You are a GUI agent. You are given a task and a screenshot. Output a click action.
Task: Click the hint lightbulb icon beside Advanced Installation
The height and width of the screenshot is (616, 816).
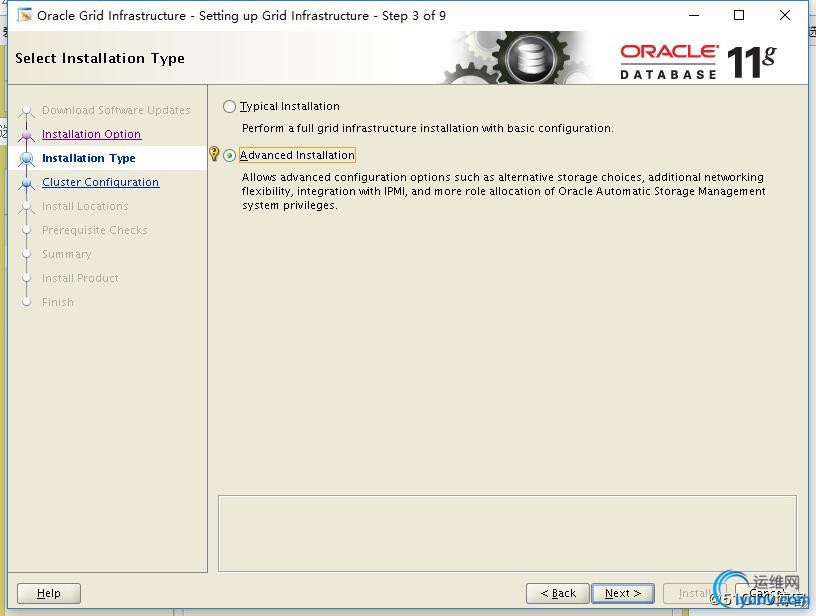click(x=214, y=153)
